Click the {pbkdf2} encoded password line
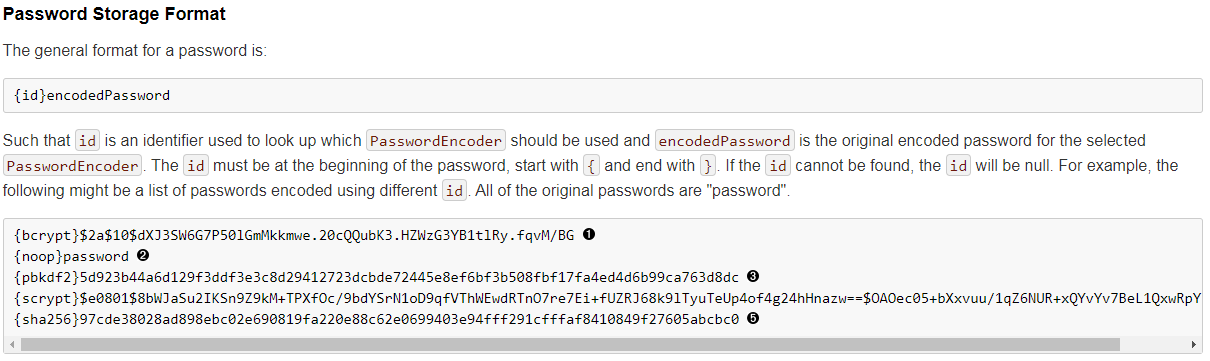 tap(377, 277)
